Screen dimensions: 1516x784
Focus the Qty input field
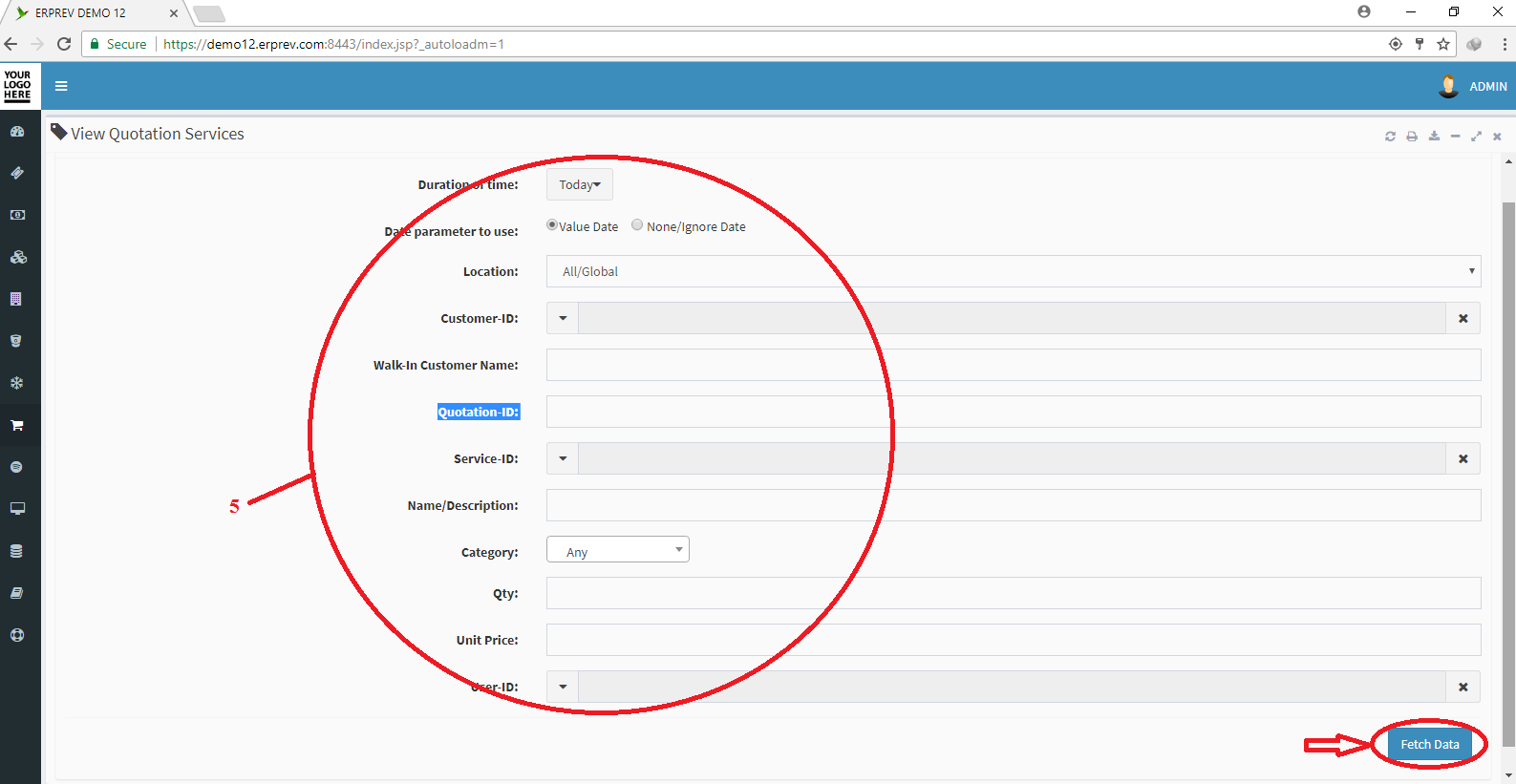(1014, 593)
